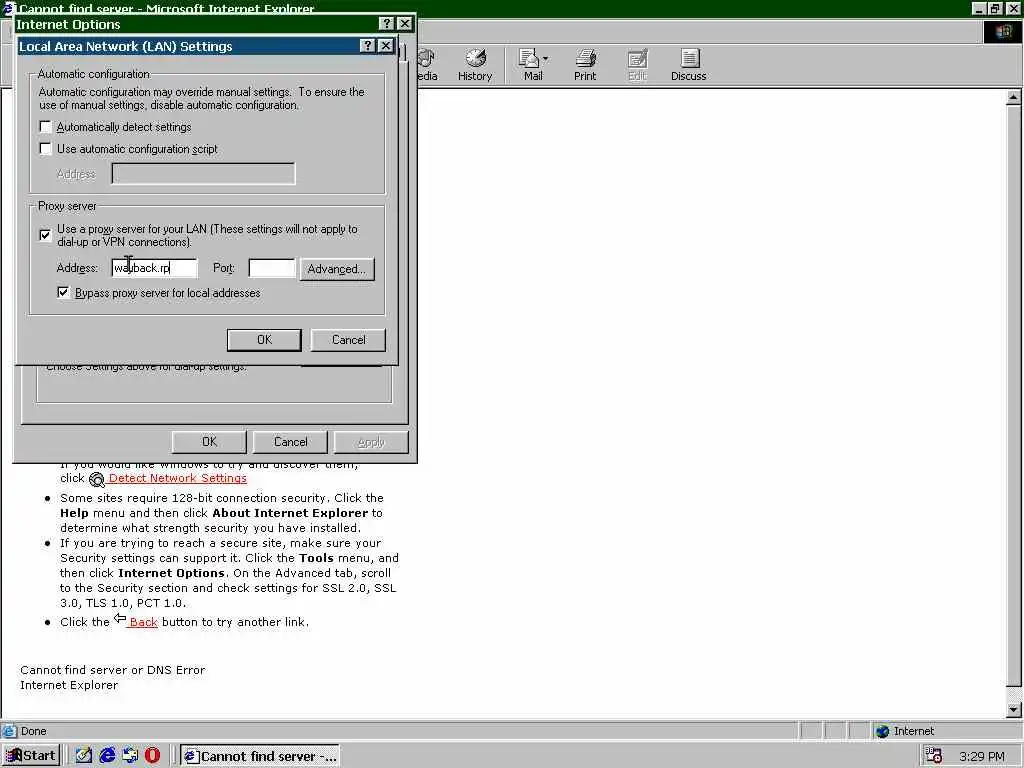1024x768 pixels.
Task: Click the greyed Apply button in Internet Options
Action: click(x=371, y=442)
